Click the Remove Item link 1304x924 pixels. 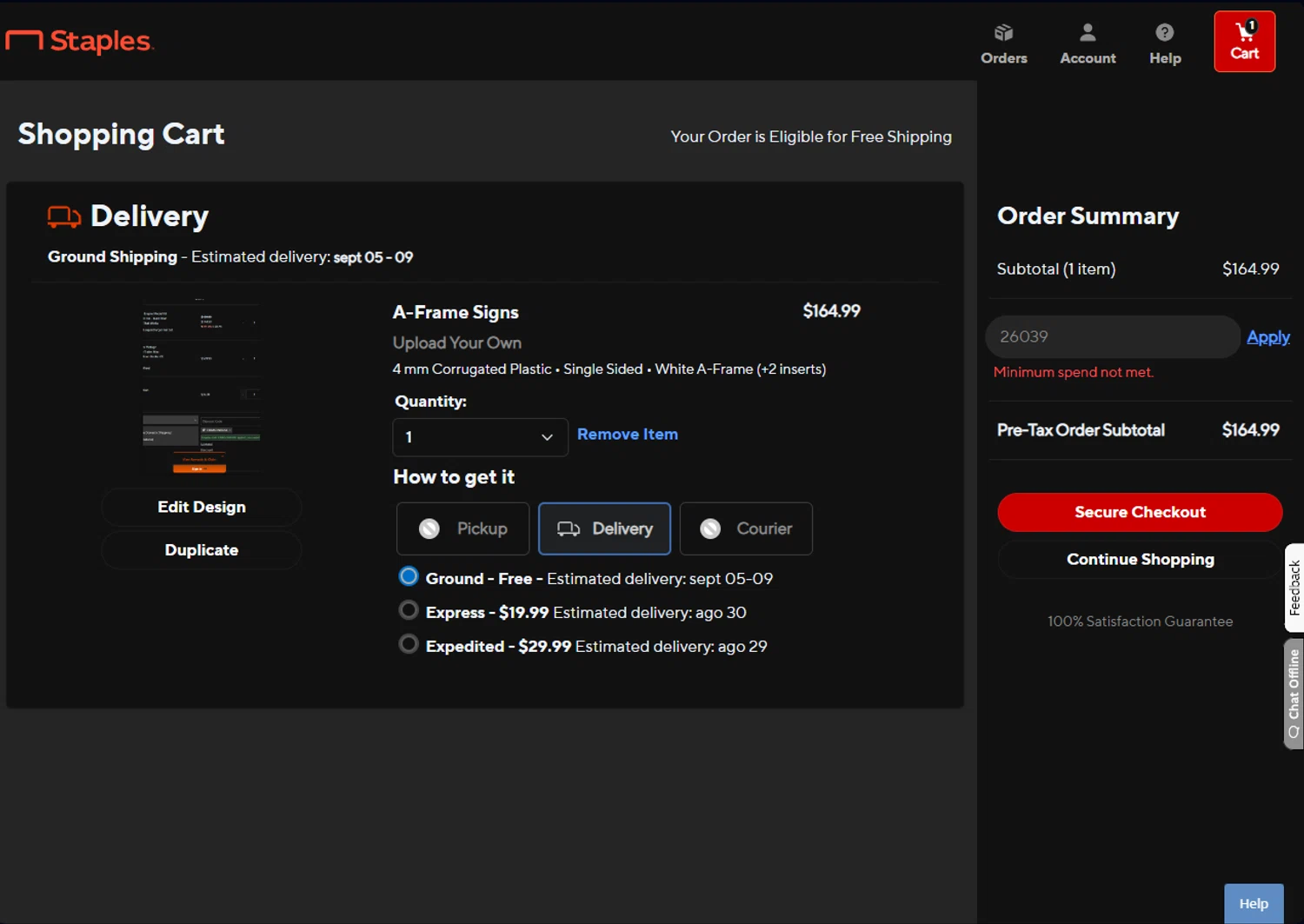click(627, 435)
